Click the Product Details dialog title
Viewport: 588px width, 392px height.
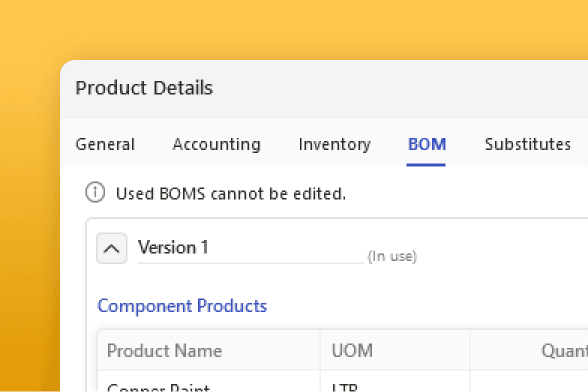pyautogui.click(x=144, y=88)
